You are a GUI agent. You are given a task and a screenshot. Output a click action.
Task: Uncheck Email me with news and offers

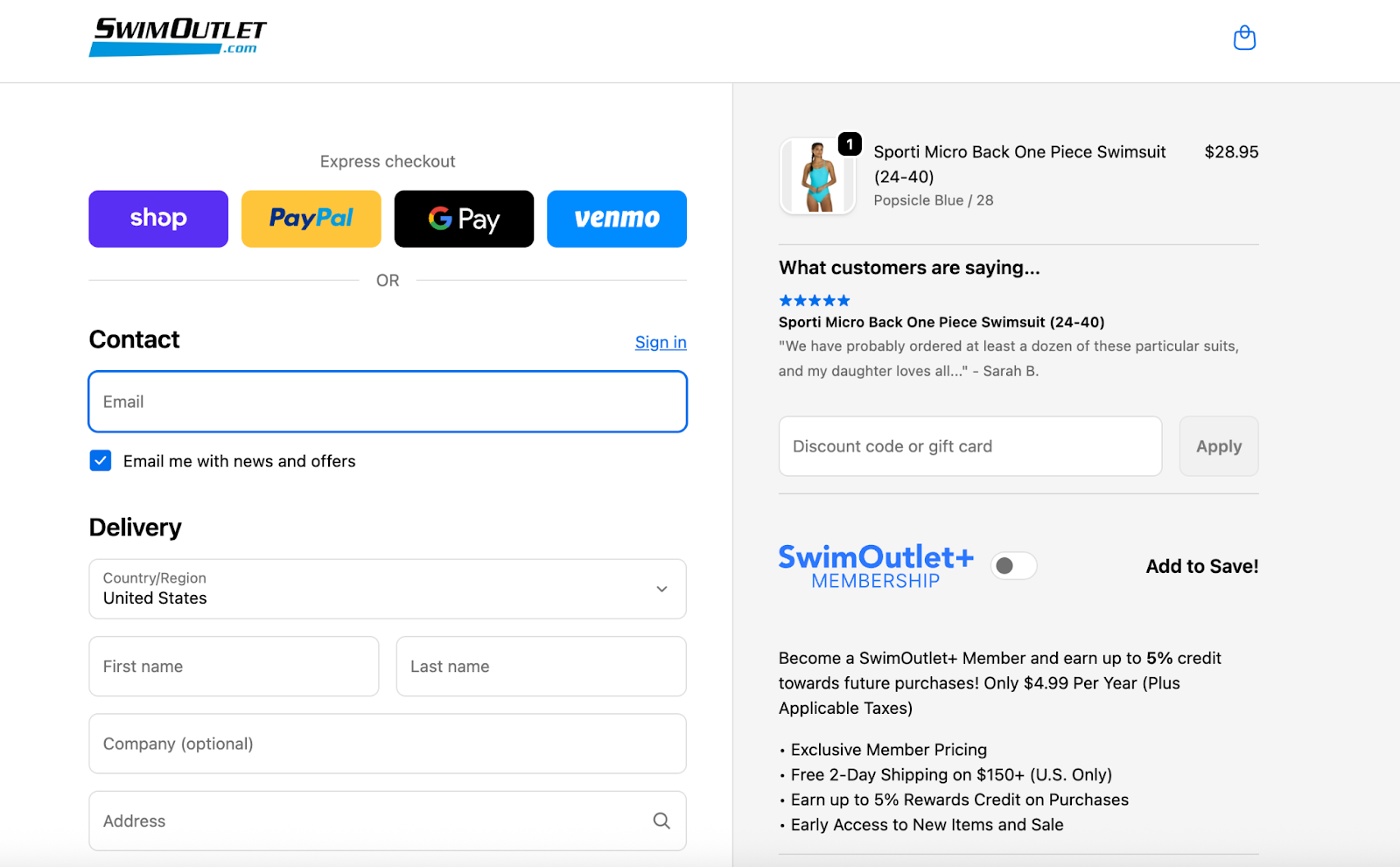(x=101, y=461)
